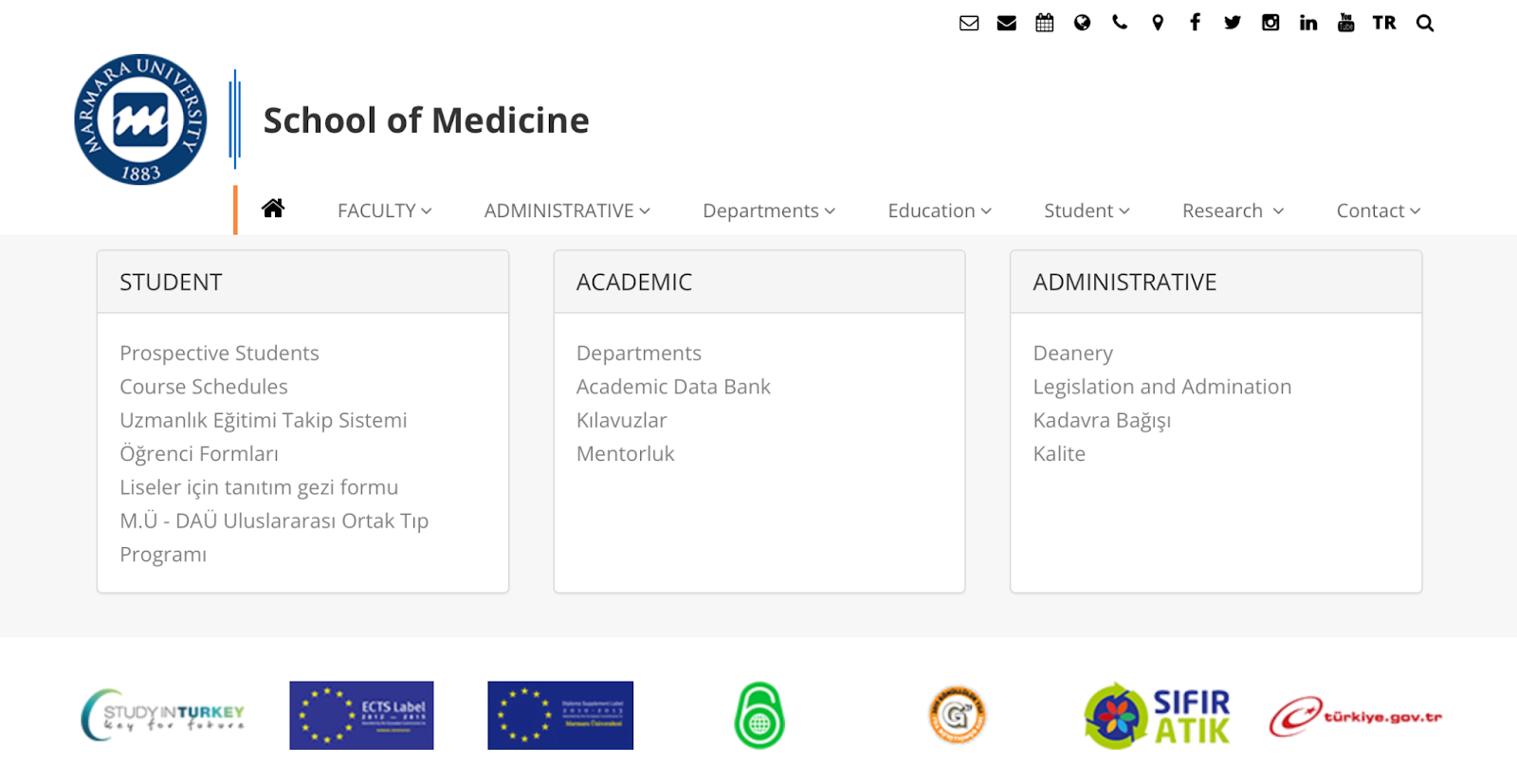Click the map location pin icon

click(1158, 23)
